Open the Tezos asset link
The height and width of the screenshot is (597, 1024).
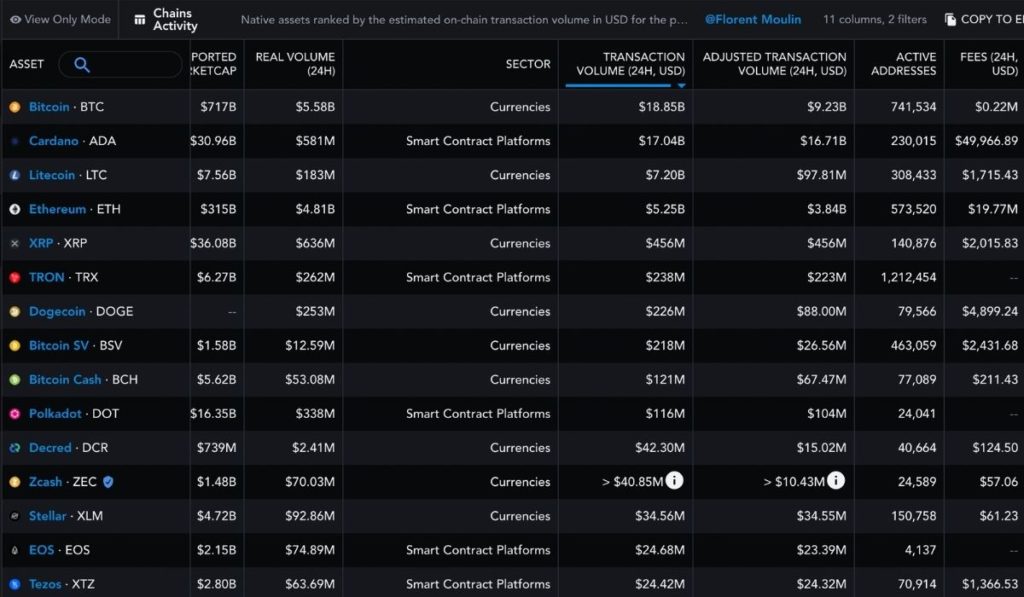coord(45,584)
